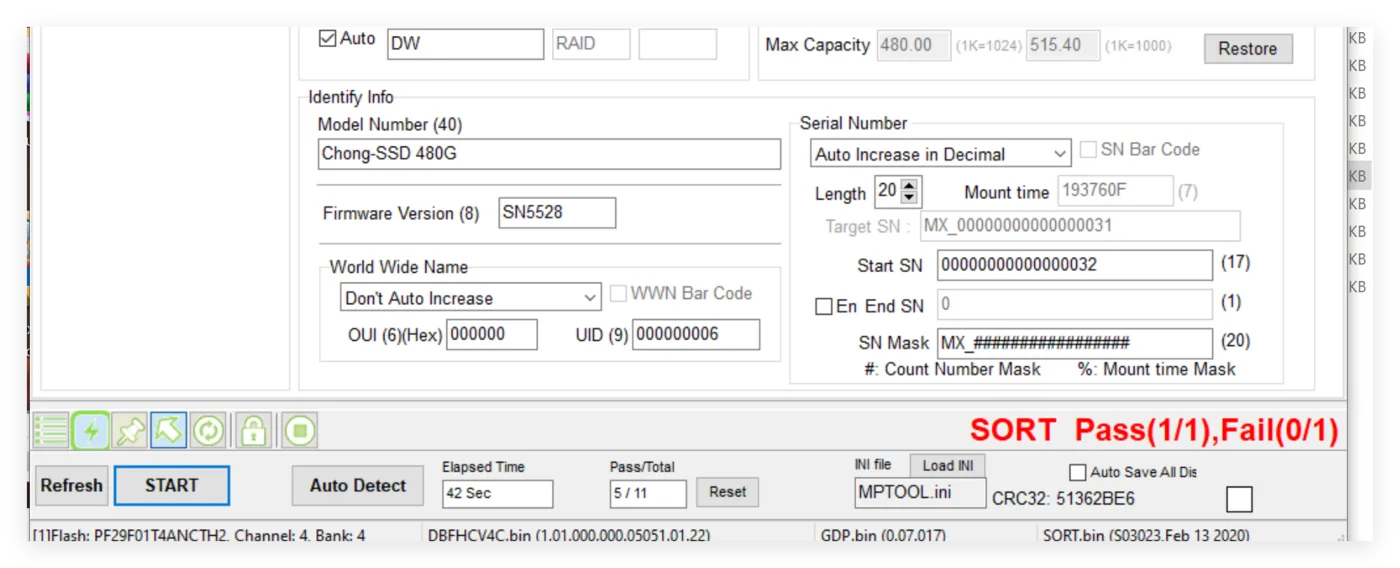Click the SN Mask input field
Viewport: 1400px width, 568px height.
coord(1075,342)
